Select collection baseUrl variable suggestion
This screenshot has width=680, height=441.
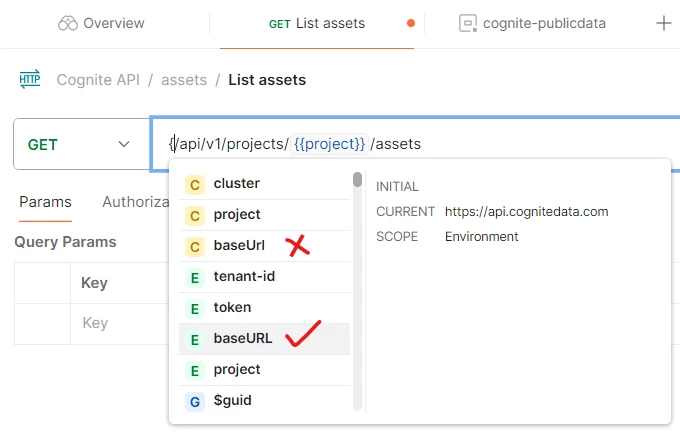[264, 245]
